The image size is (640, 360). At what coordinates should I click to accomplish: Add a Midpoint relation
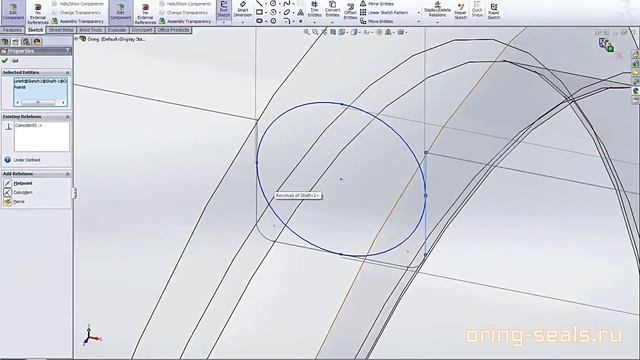click(18, 183)
